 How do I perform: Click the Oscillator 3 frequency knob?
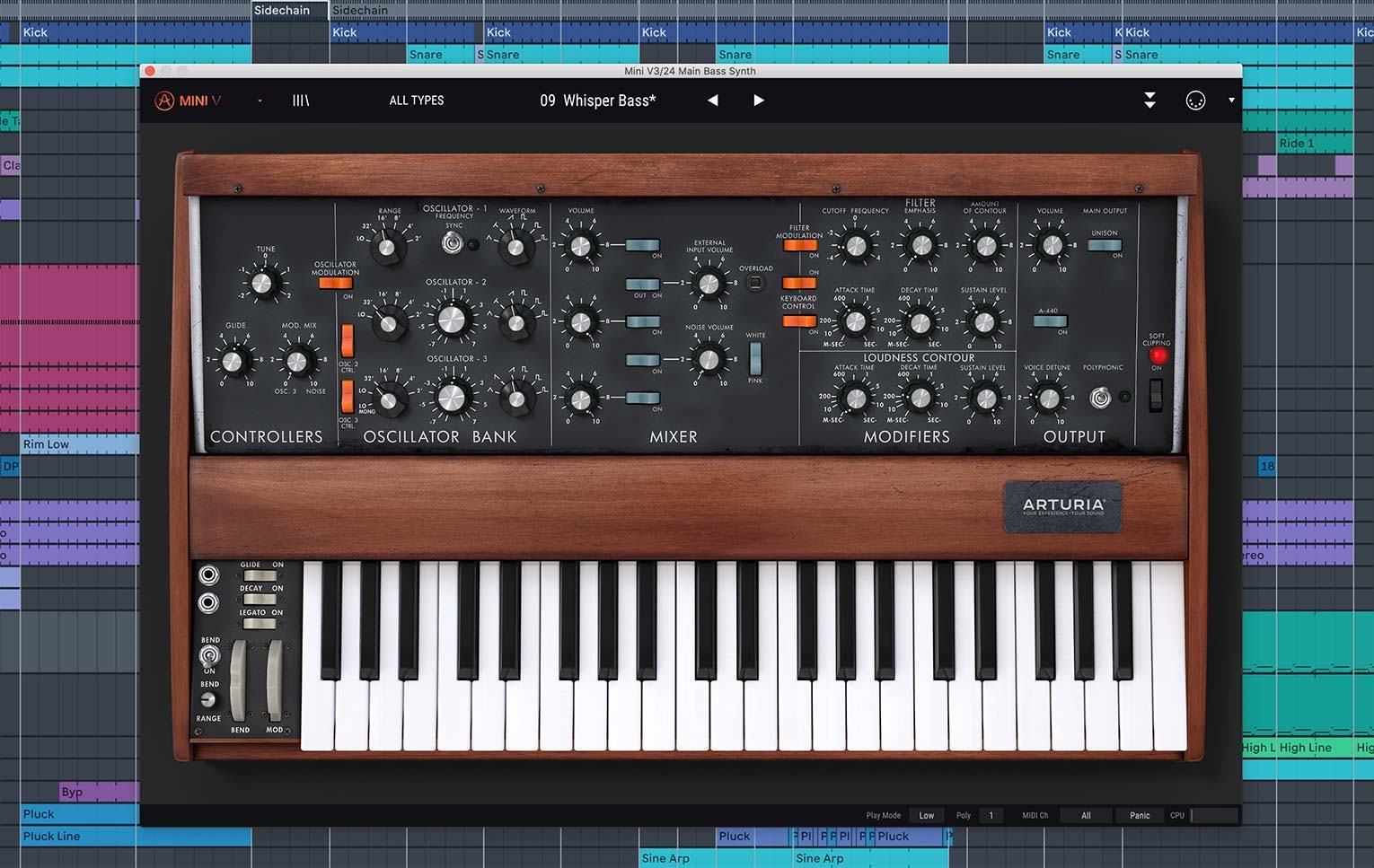click(x=452, y=397)
